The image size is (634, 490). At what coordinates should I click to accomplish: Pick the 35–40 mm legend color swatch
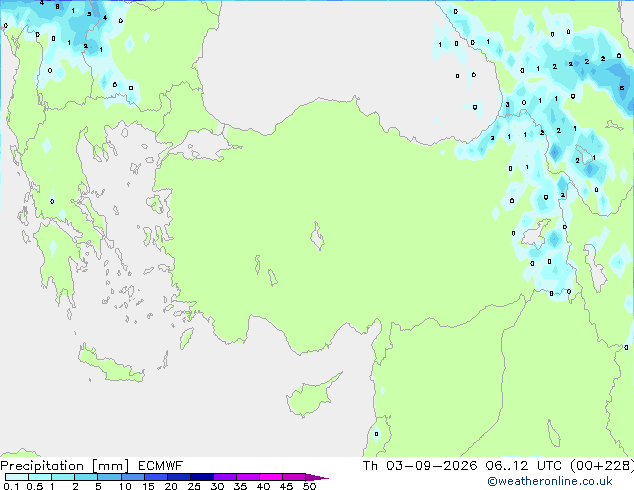pos(247,477)
